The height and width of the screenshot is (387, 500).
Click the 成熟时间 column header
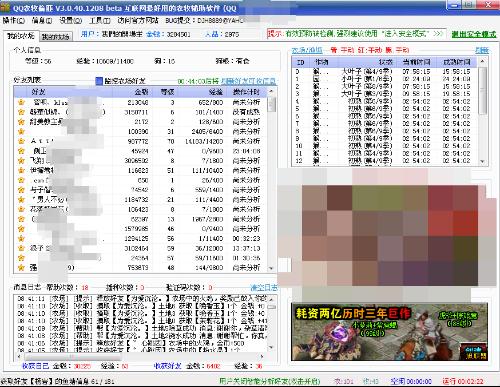[457, 62]
